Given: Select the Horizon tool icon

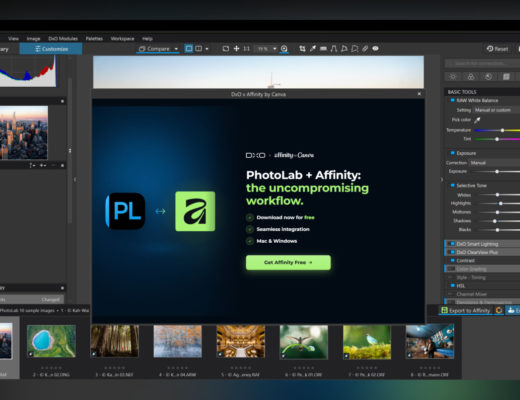Looking at the screenshot, I should pos(323,49).
